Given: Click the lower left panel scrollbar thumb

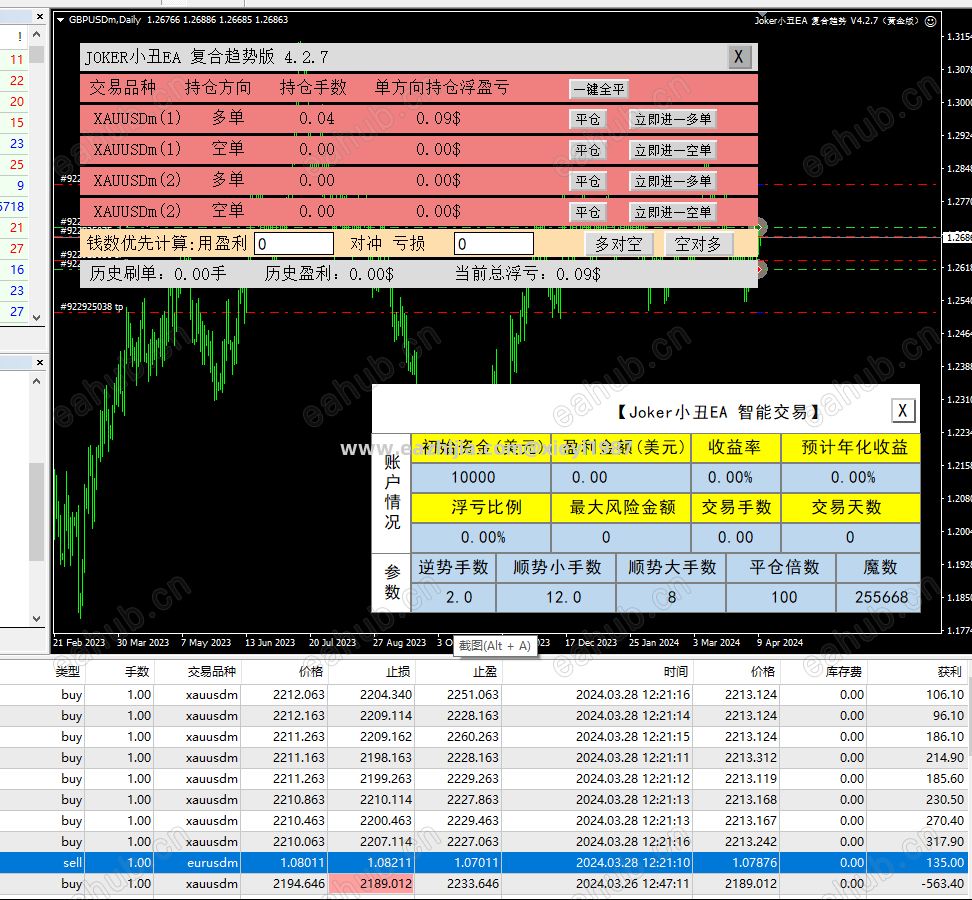Looking at the screenshot, I should (37, 511).
